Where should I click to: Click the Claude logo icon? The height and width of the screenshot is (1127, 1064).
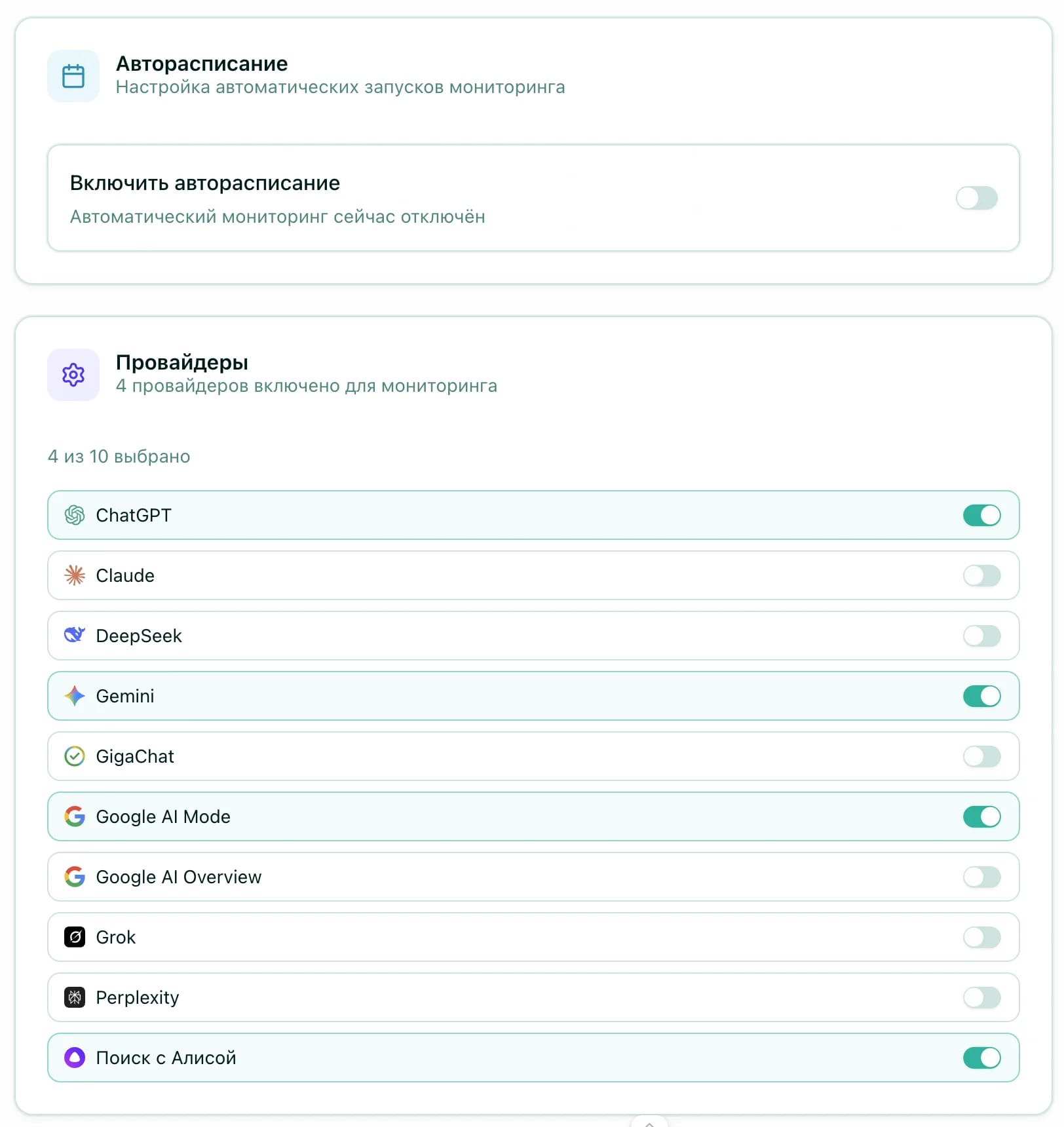pos(75,576)
